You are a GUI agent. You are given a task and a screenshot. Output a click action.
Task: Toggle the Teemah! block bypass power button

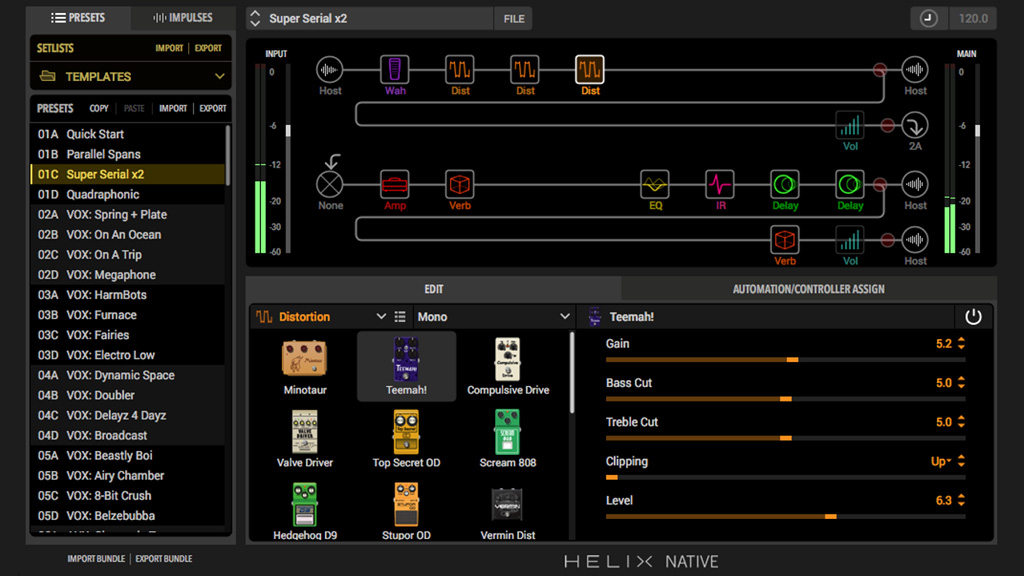(973, 317)
